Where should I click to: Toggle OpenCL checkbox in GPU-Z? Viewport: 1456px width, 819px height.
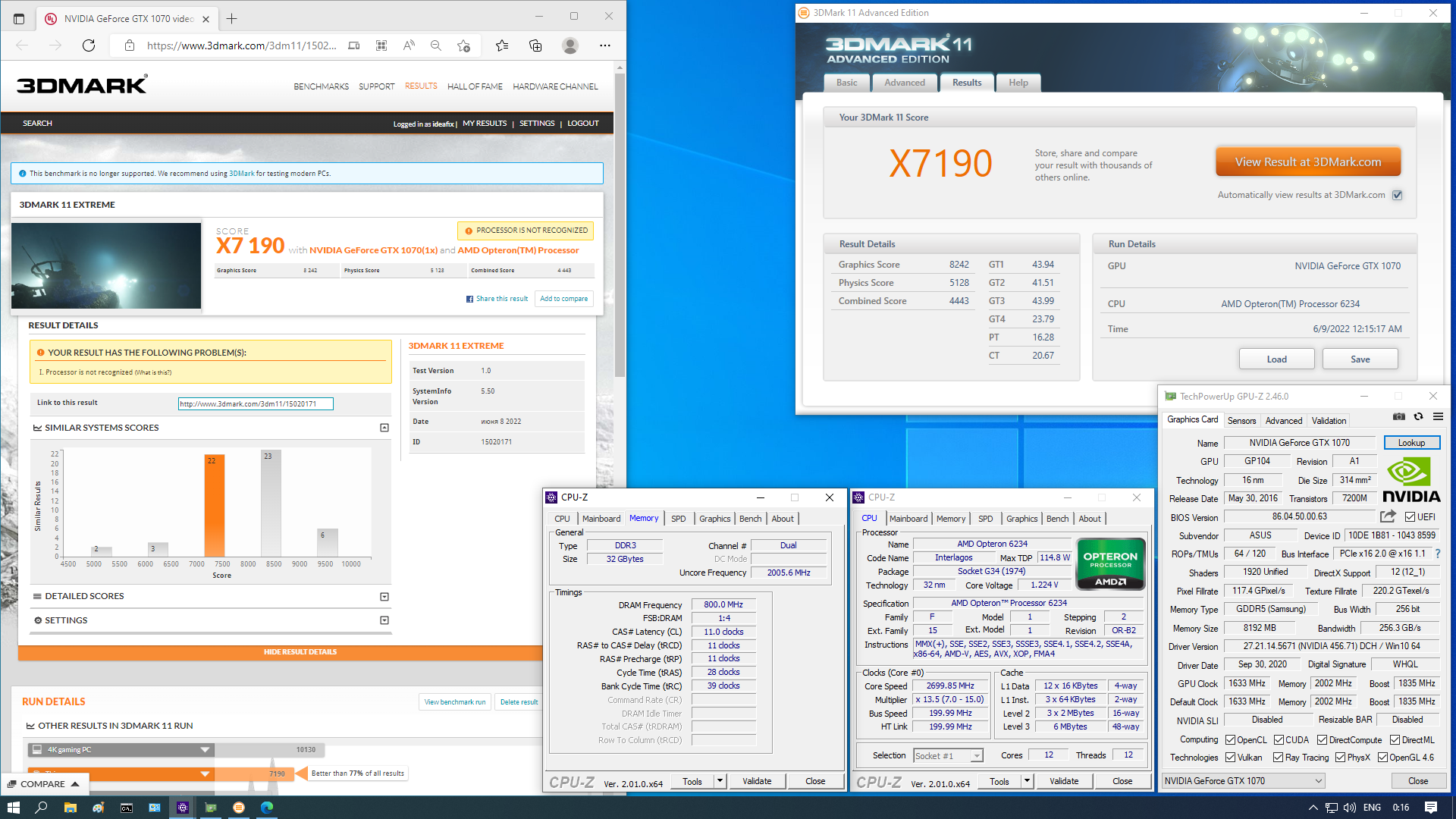click(1230, 740)
